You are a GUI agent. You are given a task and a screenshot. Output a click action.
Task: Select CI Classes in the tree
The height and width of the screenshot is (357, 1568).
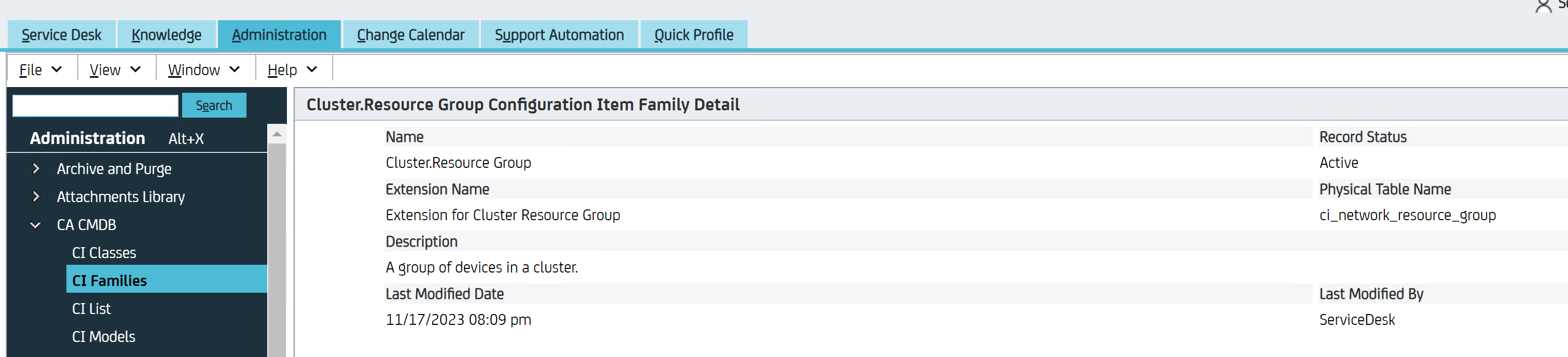[x=104, y=252]
